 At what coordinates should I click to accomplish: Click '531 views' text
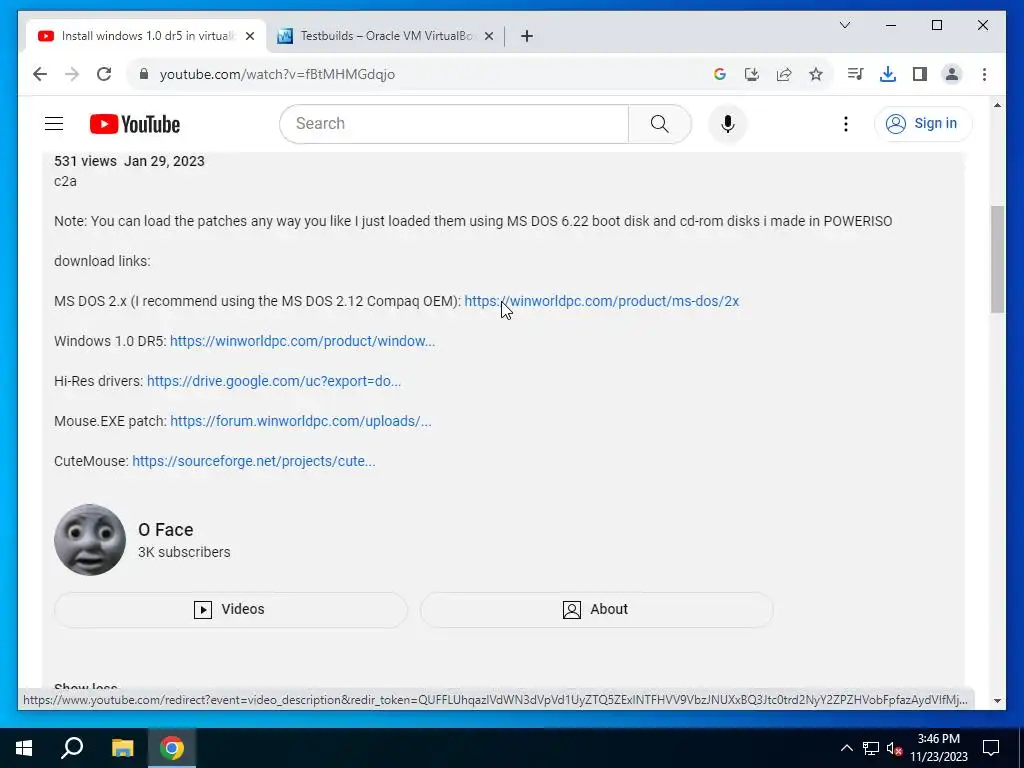(85, 161)
